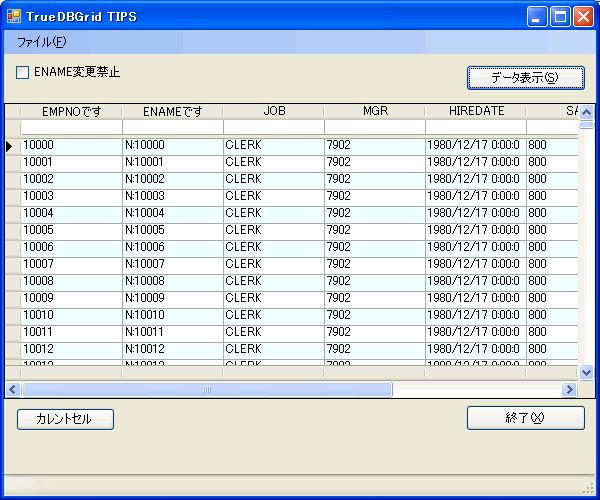600x500 pixels.
Task: Click the horizontal scrollbar left arrow
Action: click(x=13, y=389)
